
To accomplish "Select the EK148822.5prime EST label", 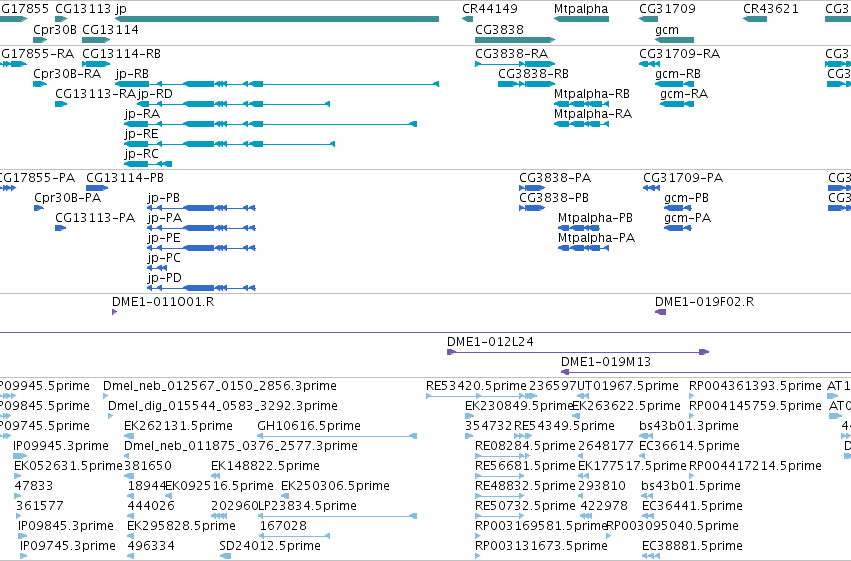I will click(x=265, y=467).
